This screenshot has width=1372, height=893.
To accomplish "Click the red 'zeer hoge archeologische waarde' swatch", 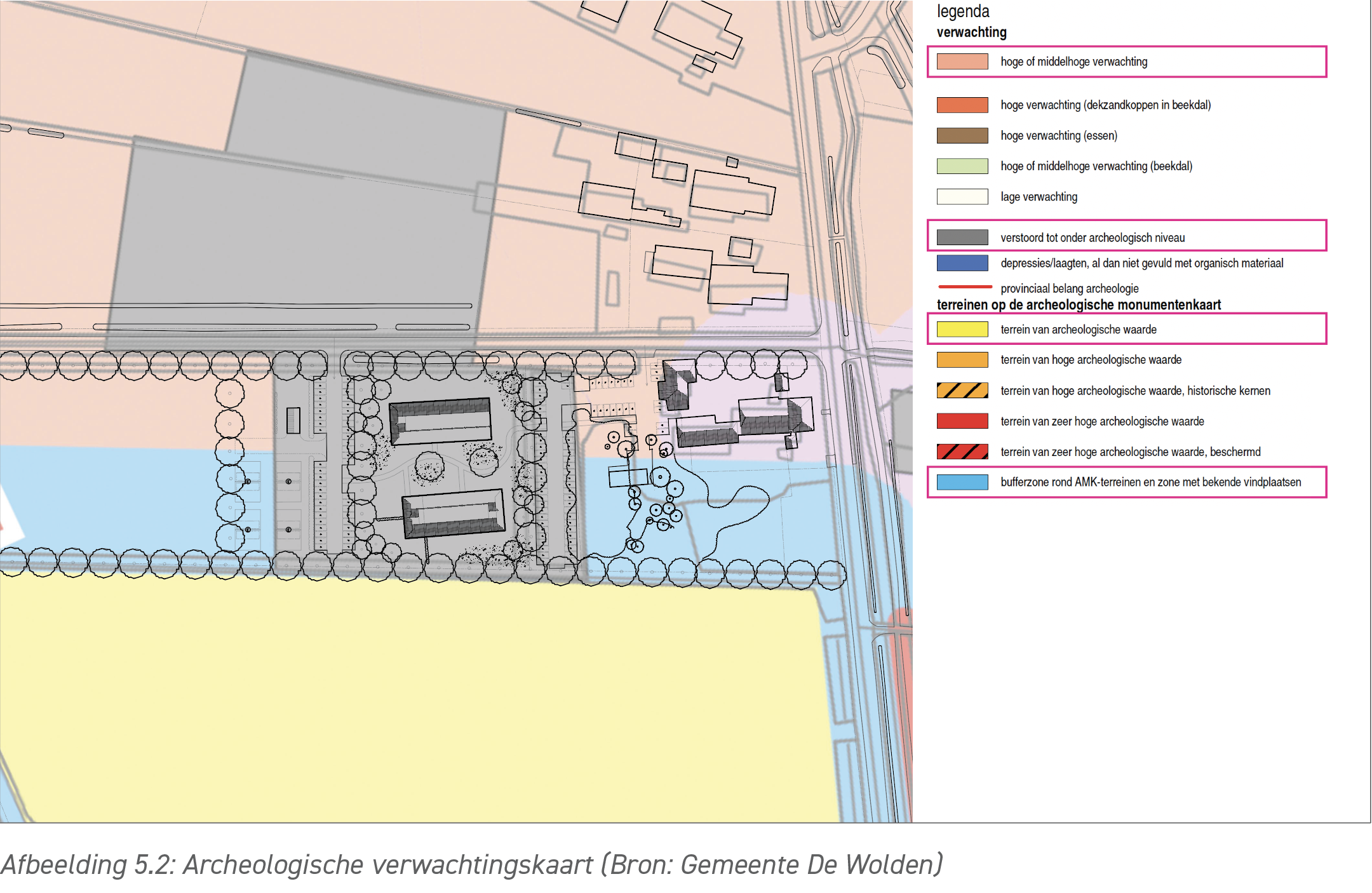I will point(962,420).
